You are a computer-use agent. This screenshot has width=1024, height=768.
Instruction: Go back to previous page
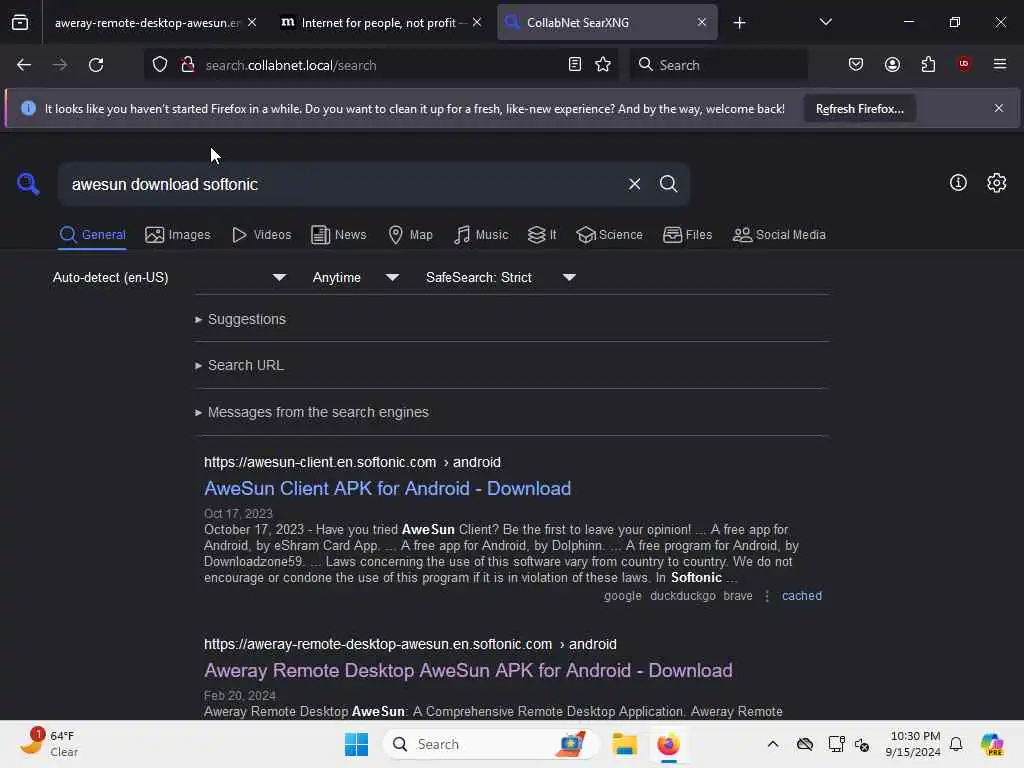24,65
